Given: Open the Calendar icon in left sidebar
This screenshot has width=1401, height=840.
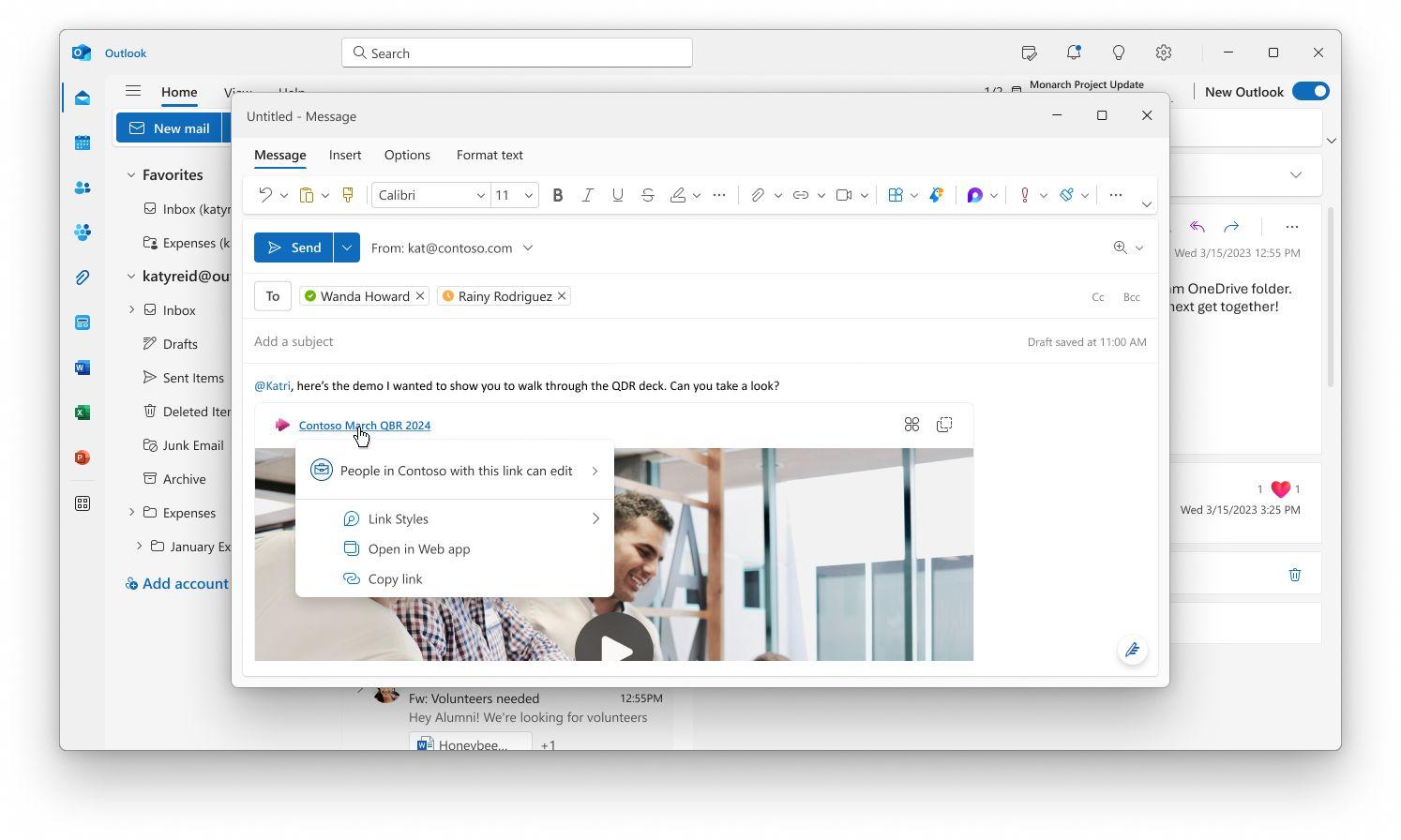Looking at the screenshot, I should 83,142.
